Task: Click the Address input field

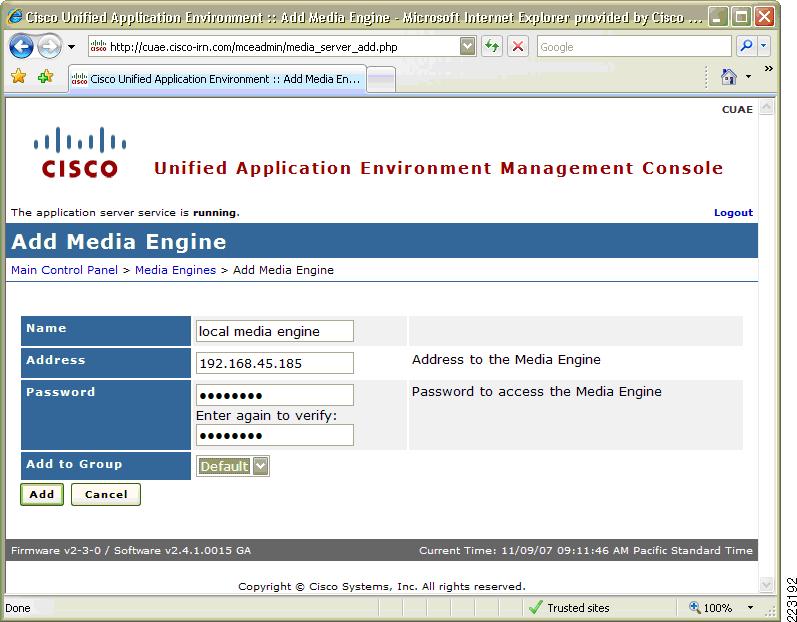Action: click(275, 363)
